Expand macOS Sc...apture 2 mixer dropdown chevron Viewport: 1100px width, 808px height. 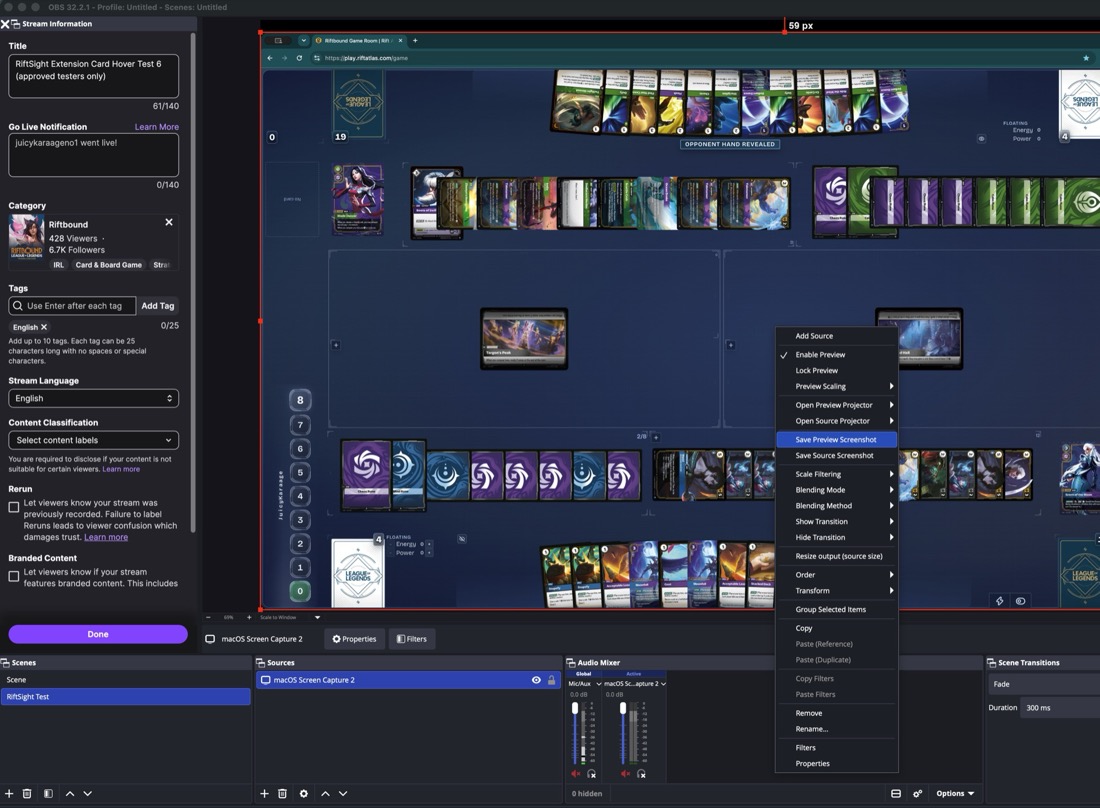[x=663, y=683]
